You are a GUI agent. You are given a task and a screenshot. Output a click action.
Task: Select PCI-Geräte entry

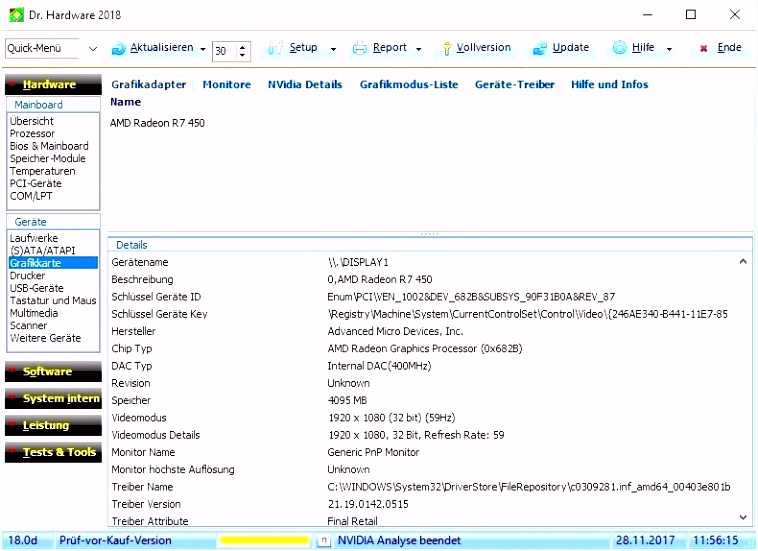pyautogui.click(x=36, y=184)
